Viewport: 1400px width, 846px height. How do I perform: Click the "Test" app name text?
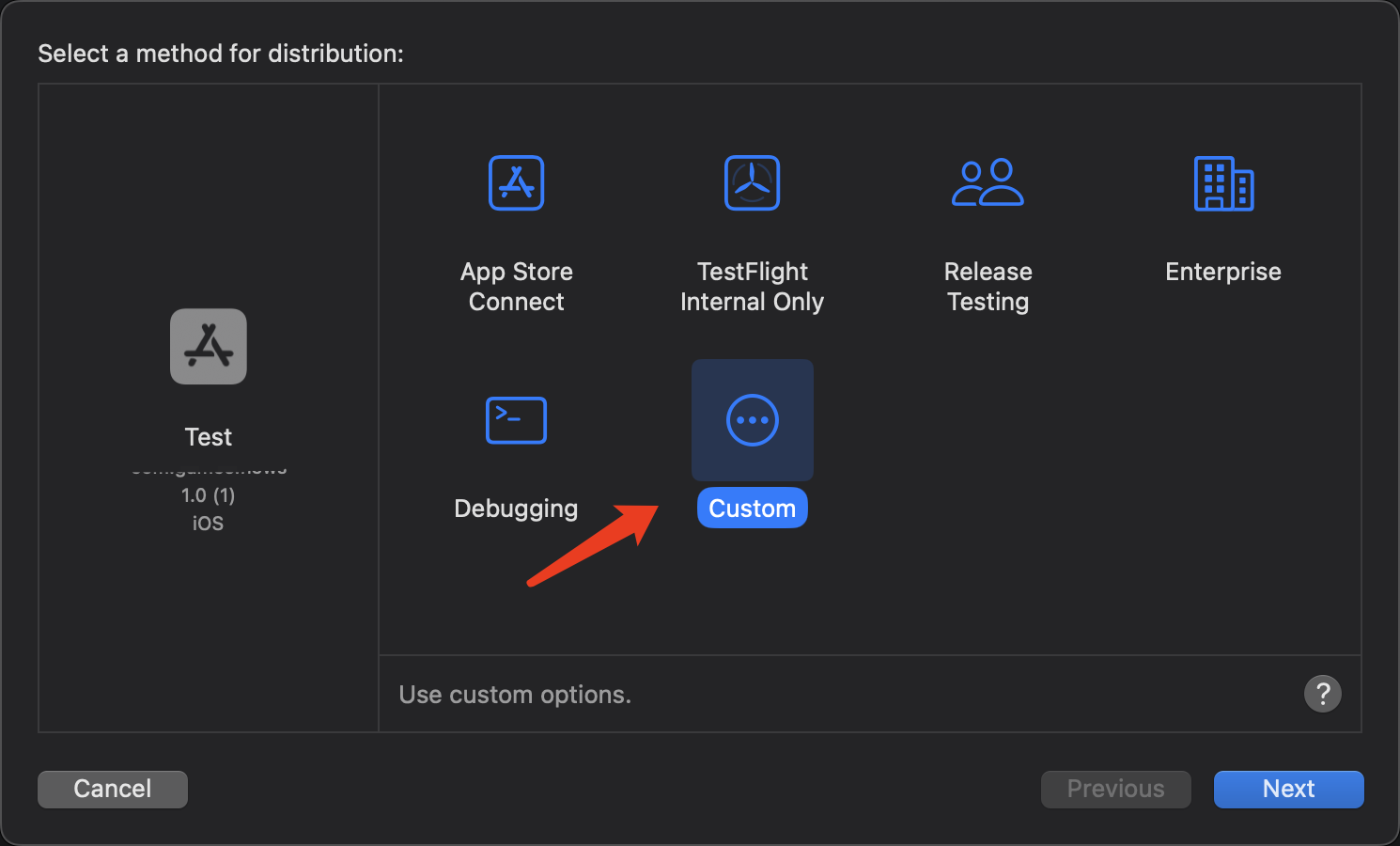coord(209,437)
